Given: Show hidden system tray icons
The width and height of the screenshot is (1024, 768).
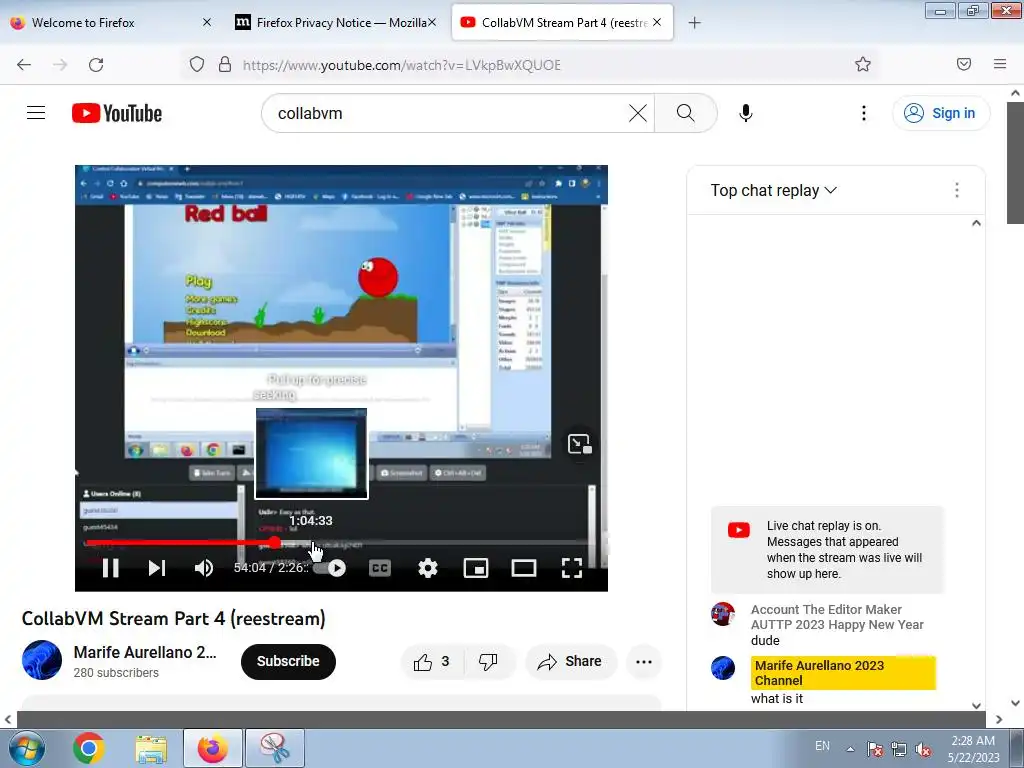Looking at the screenshot, I should pos(850,749).
